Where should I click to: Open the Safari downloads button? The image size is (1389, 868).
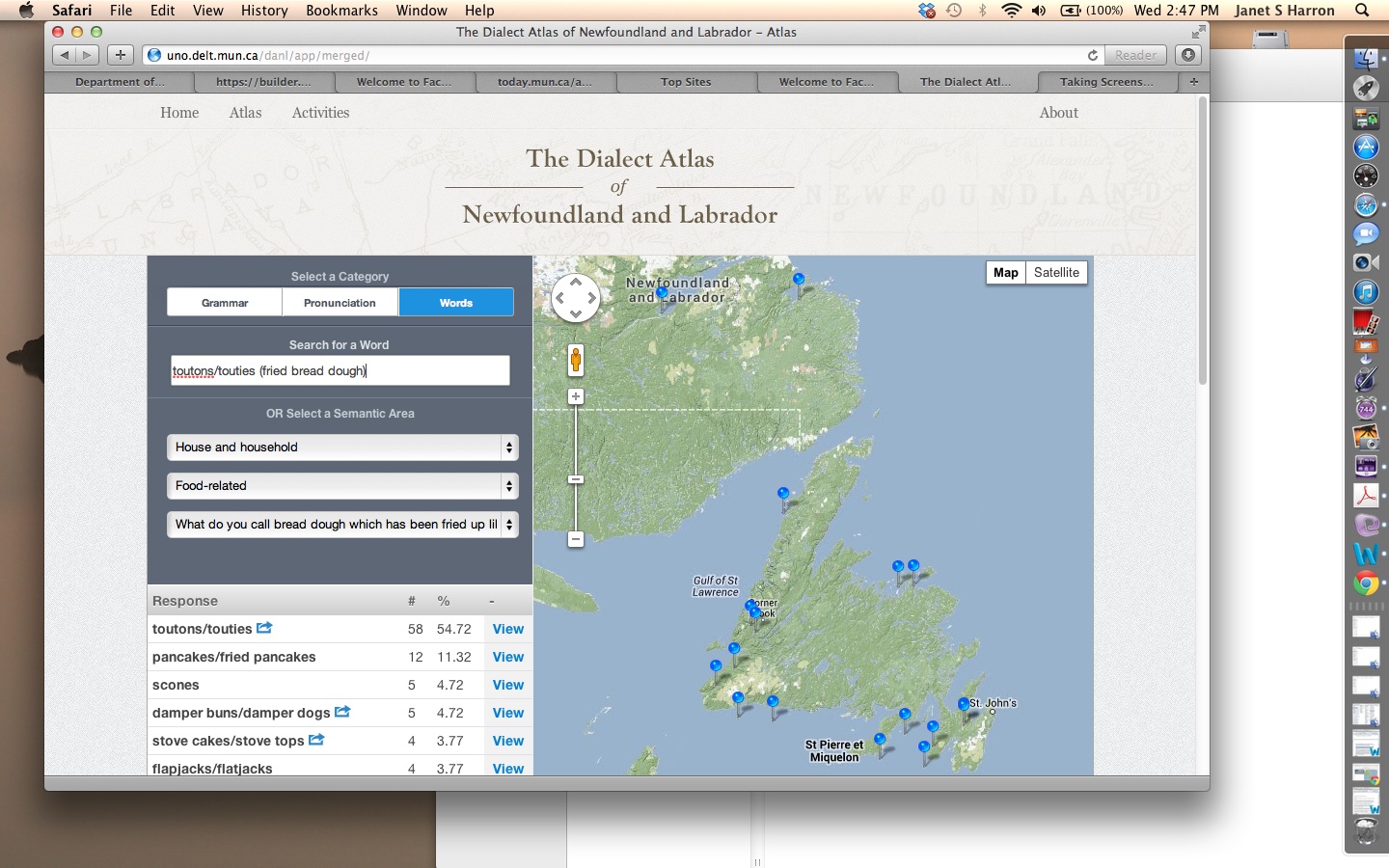coord(1188,55)
